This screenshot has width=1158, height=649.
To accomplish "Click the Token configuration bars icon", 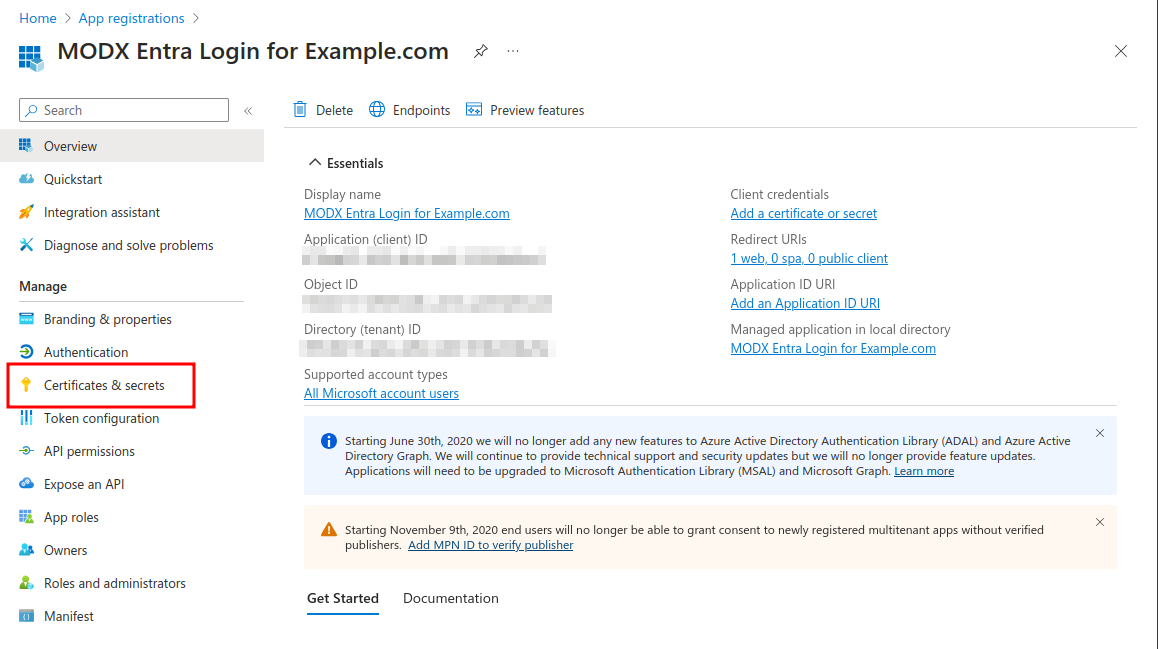I will pos(26,418).
